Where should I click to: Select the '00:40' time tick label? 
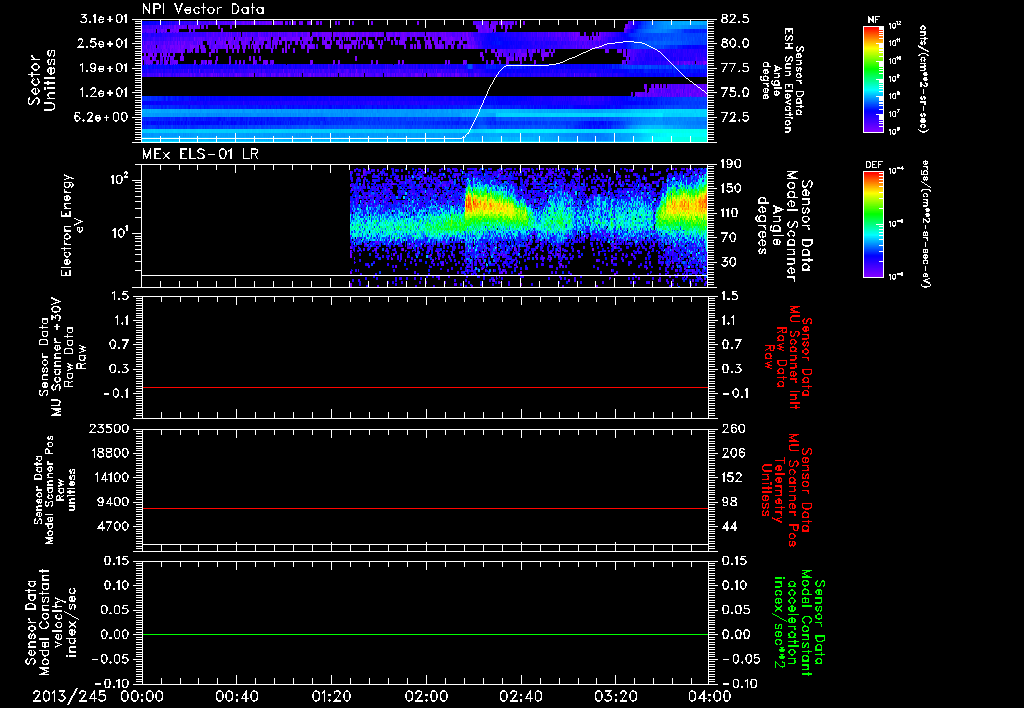click(x=236, y=696)
